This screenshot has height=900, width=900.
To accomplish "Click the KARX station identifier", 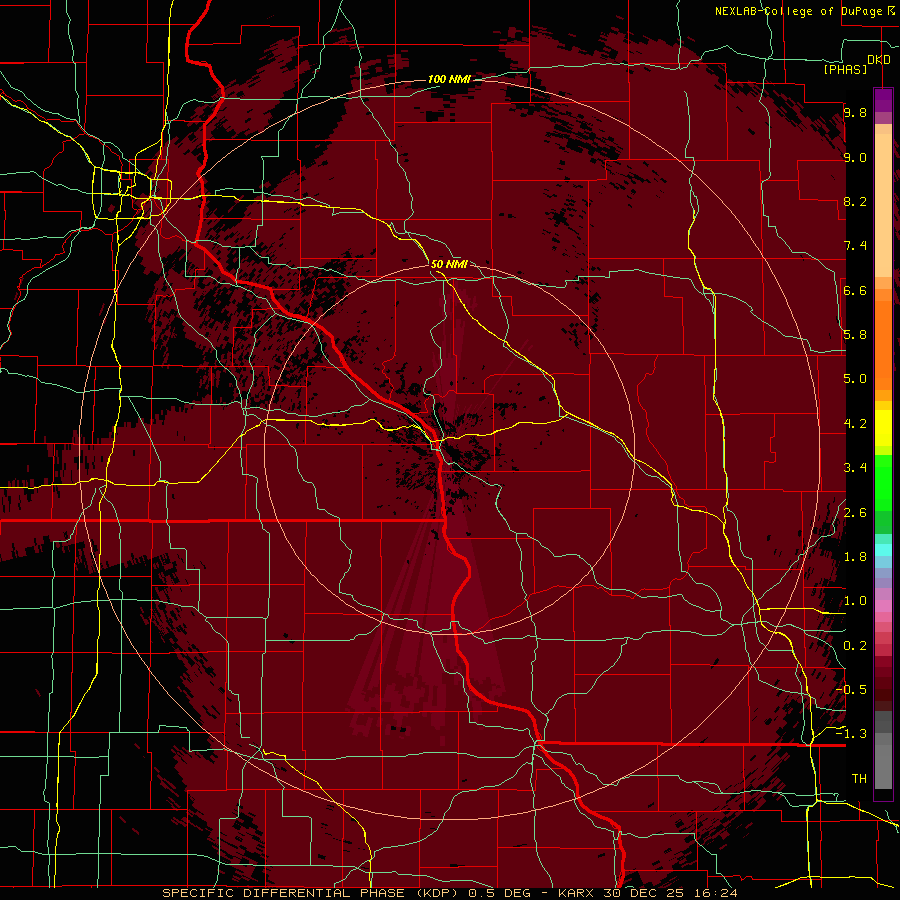I will pos(577,893).
